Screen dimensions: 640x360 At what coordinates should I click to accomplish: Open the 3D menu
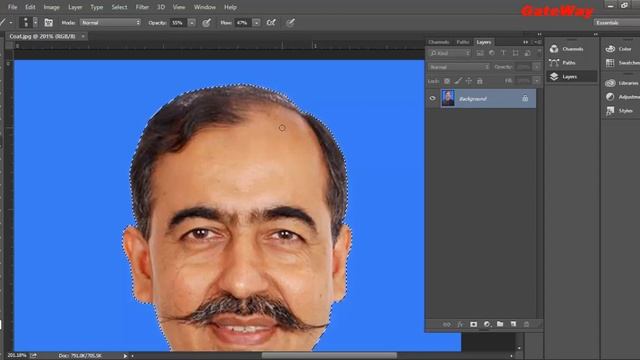coord(161,7)
